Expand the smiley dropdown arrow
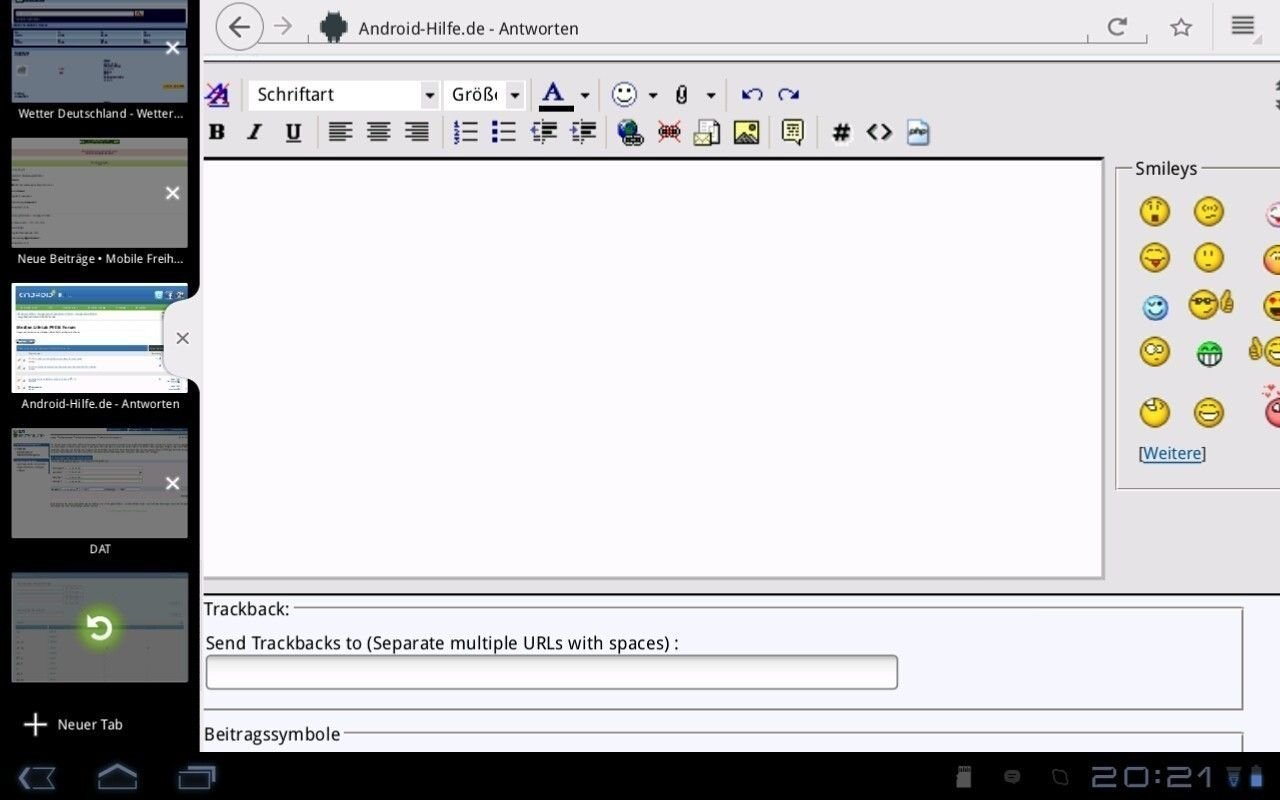 [x=653, y=96]
